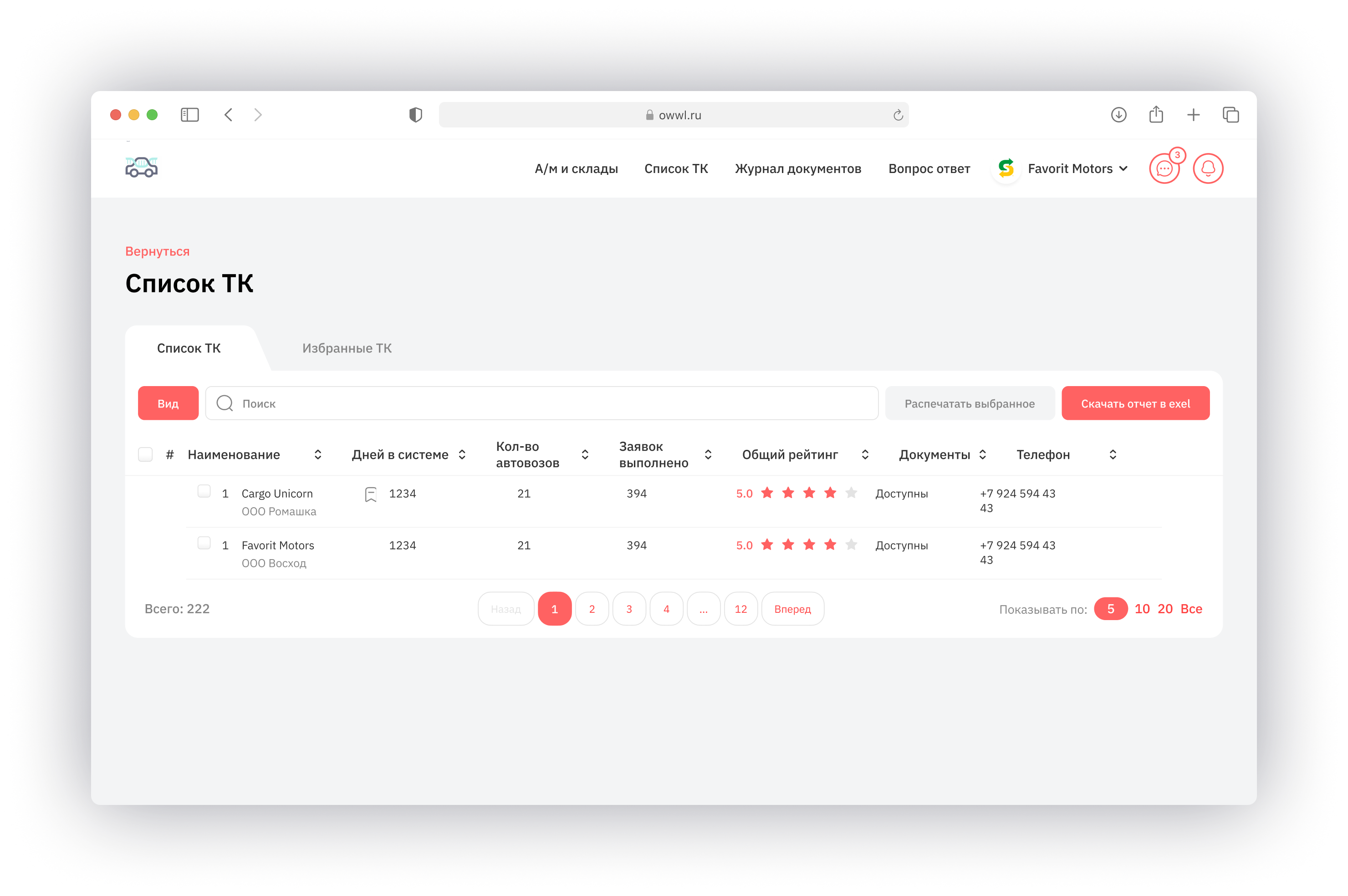Sort by Общий рейтинг arrows
The image size is (1348, 896).
[864, 455]
